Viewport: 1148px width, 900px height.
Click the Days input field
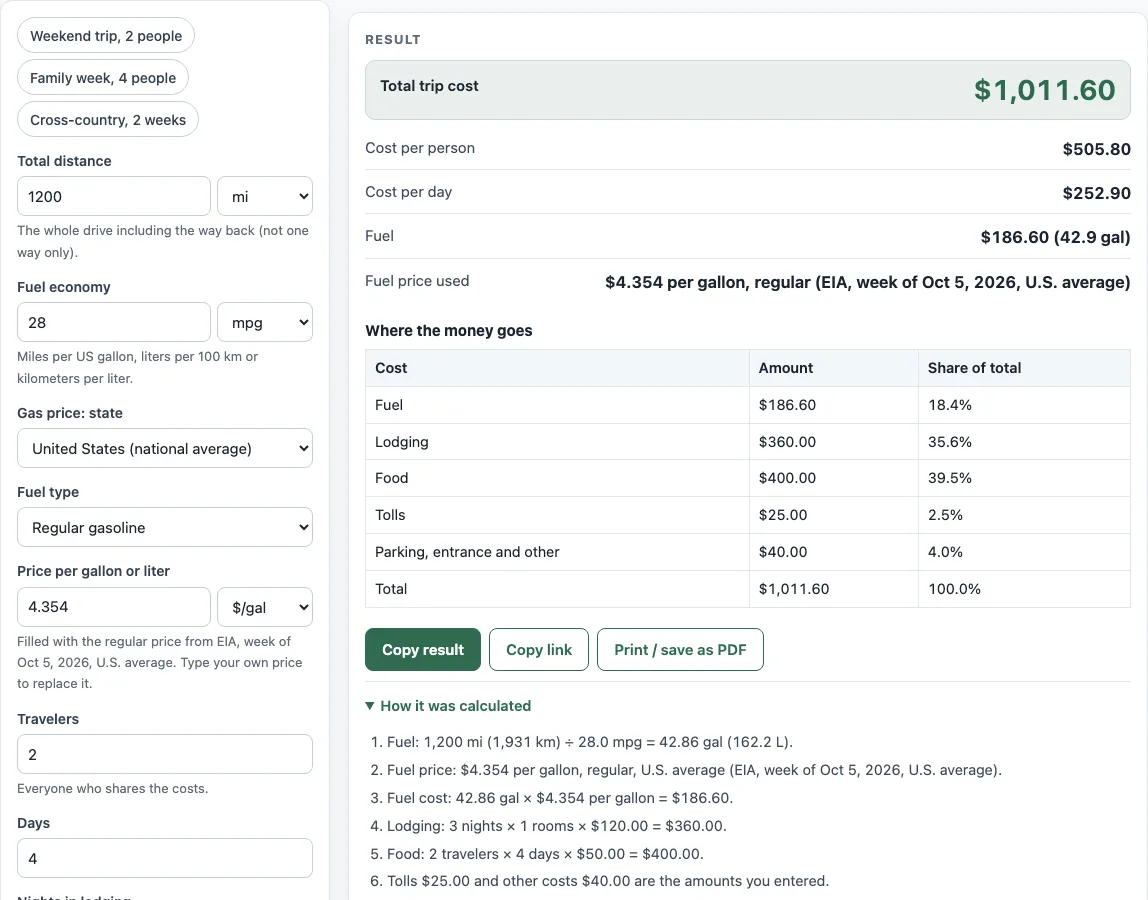click(165, 858)
